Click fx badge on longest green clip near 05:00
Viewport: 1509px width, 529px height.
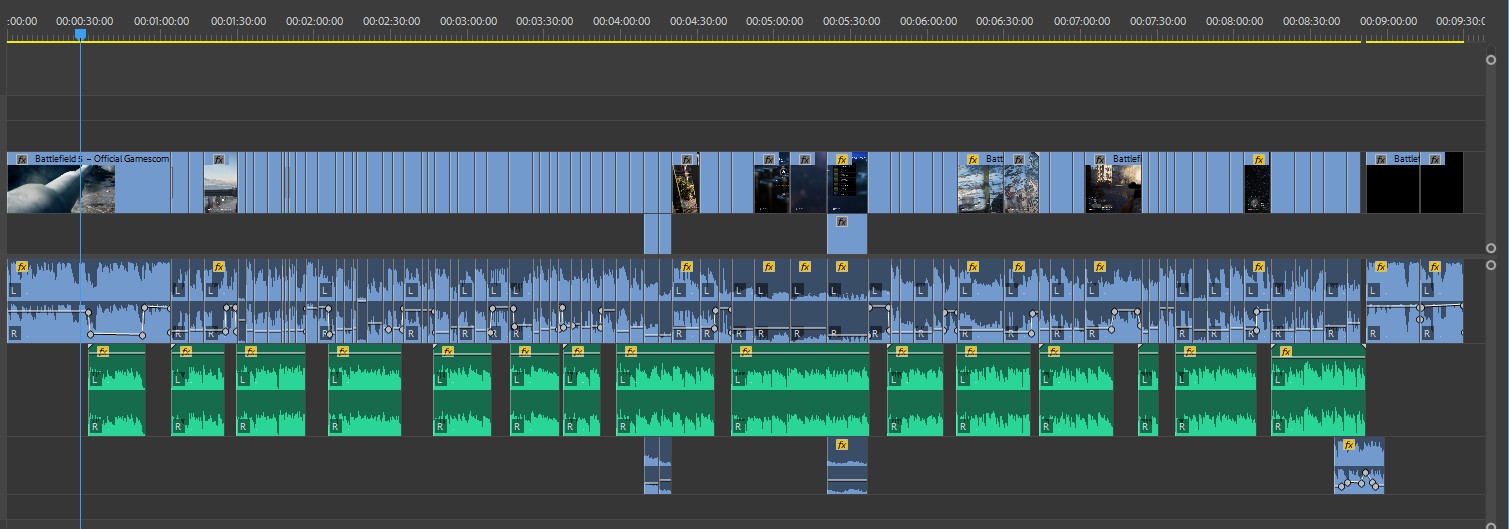coord(744,351)
